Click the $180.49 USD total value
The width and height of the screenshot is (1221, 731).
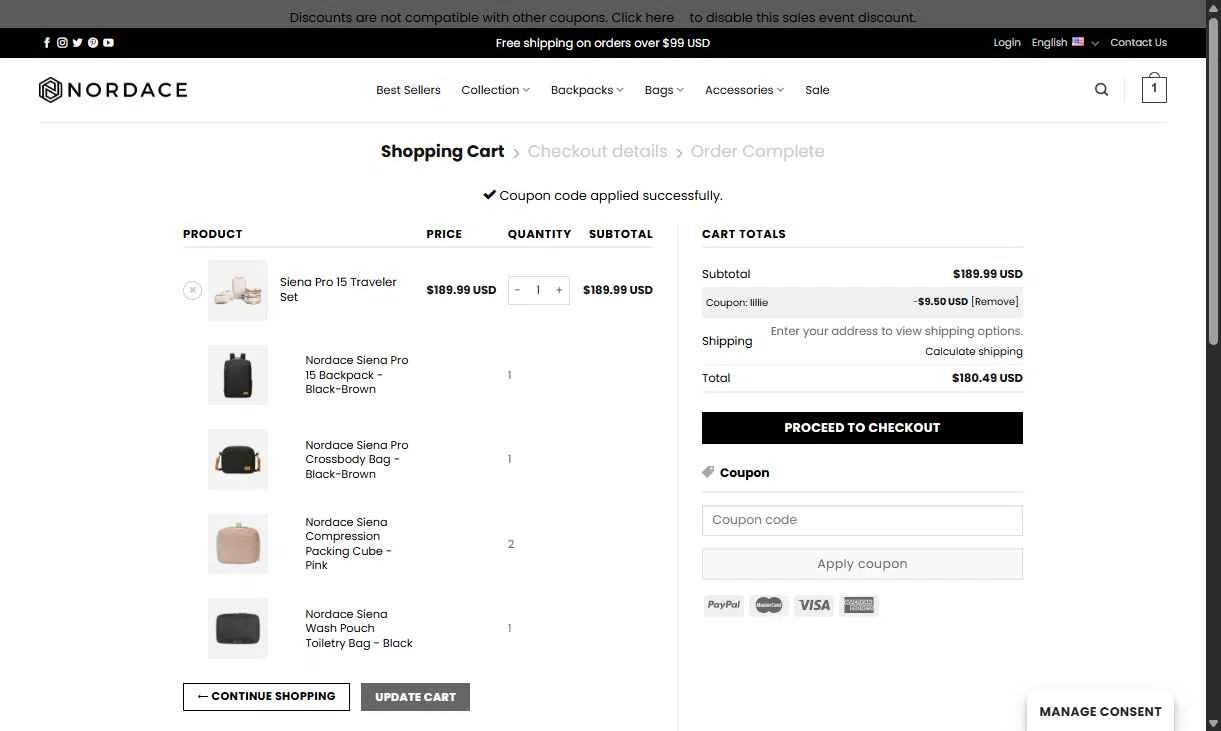[987, 378]
